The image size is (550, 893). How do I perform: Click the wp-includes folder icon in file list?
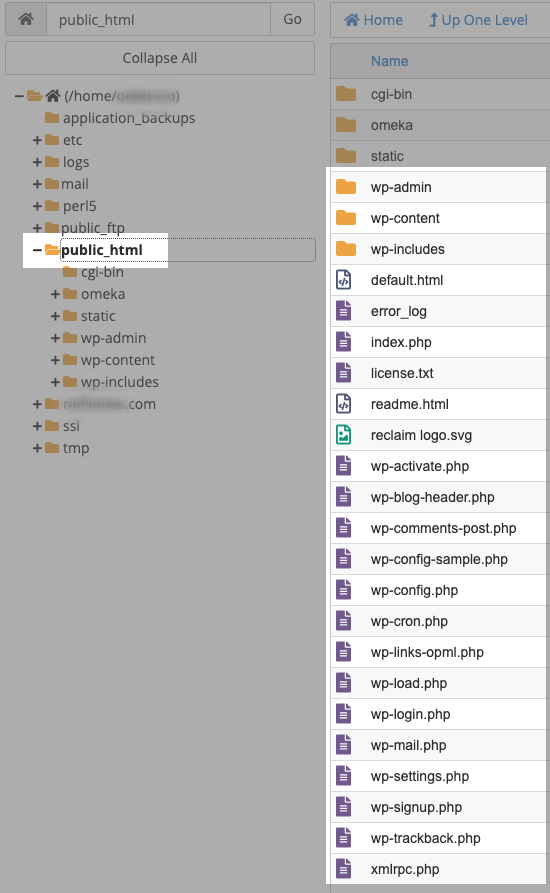tap(346, 249)
